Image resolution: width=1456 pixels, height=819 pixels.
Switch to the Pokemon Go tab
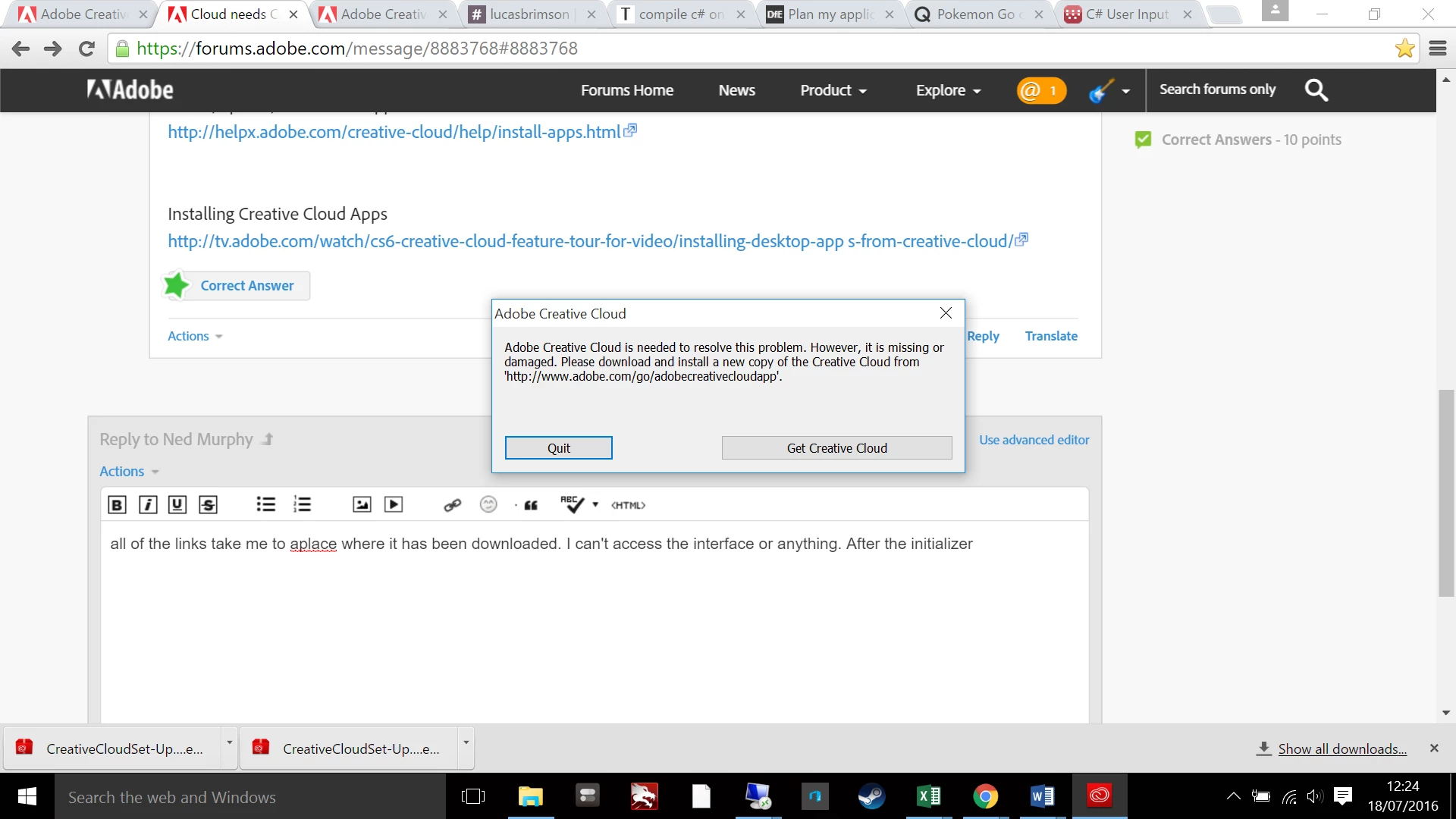(978, 14)
